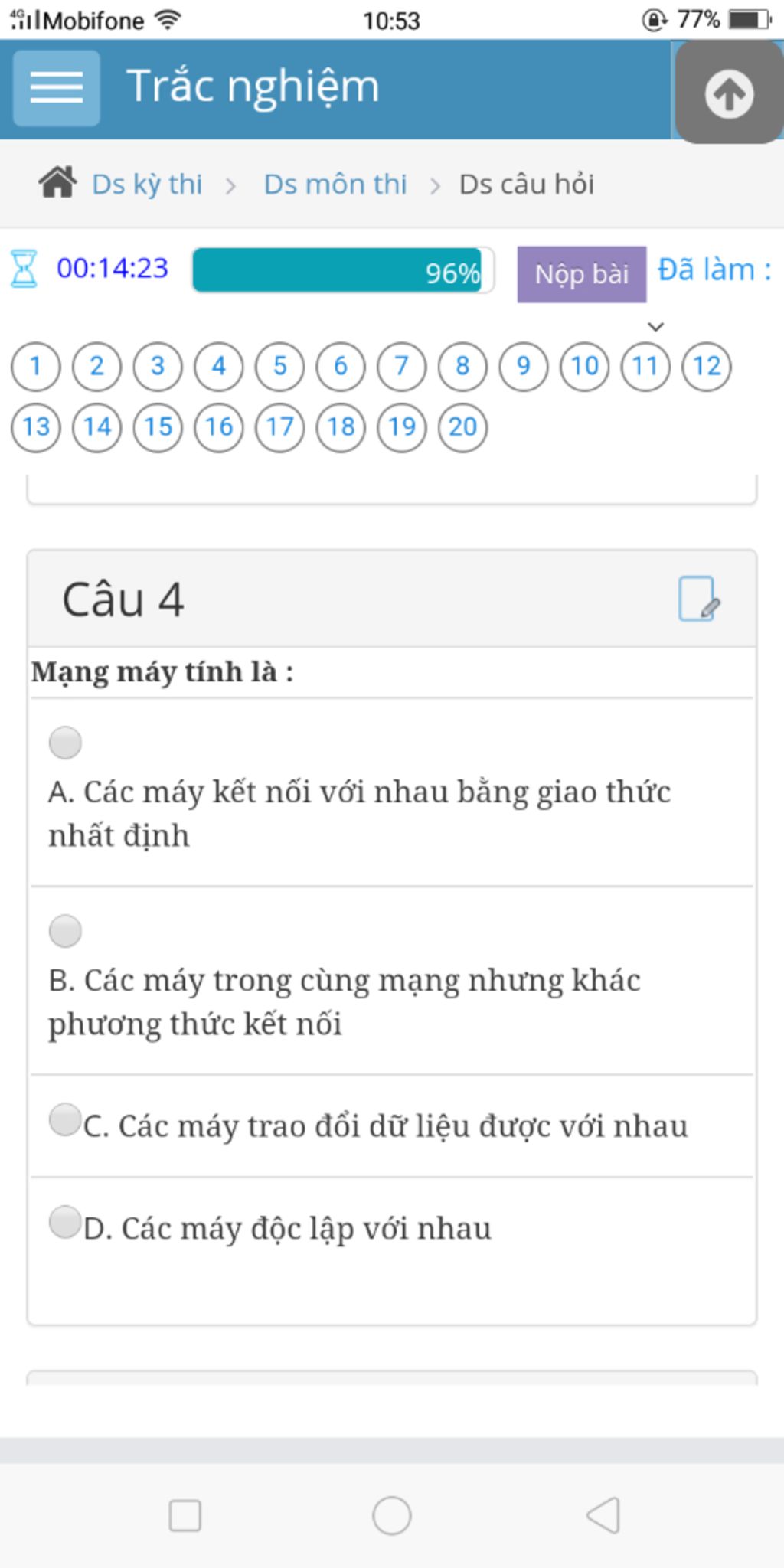Image resolution: width=784 pixels, height=1568 pixels.
Task: Select answer B radio button
Action: (65, 931)
